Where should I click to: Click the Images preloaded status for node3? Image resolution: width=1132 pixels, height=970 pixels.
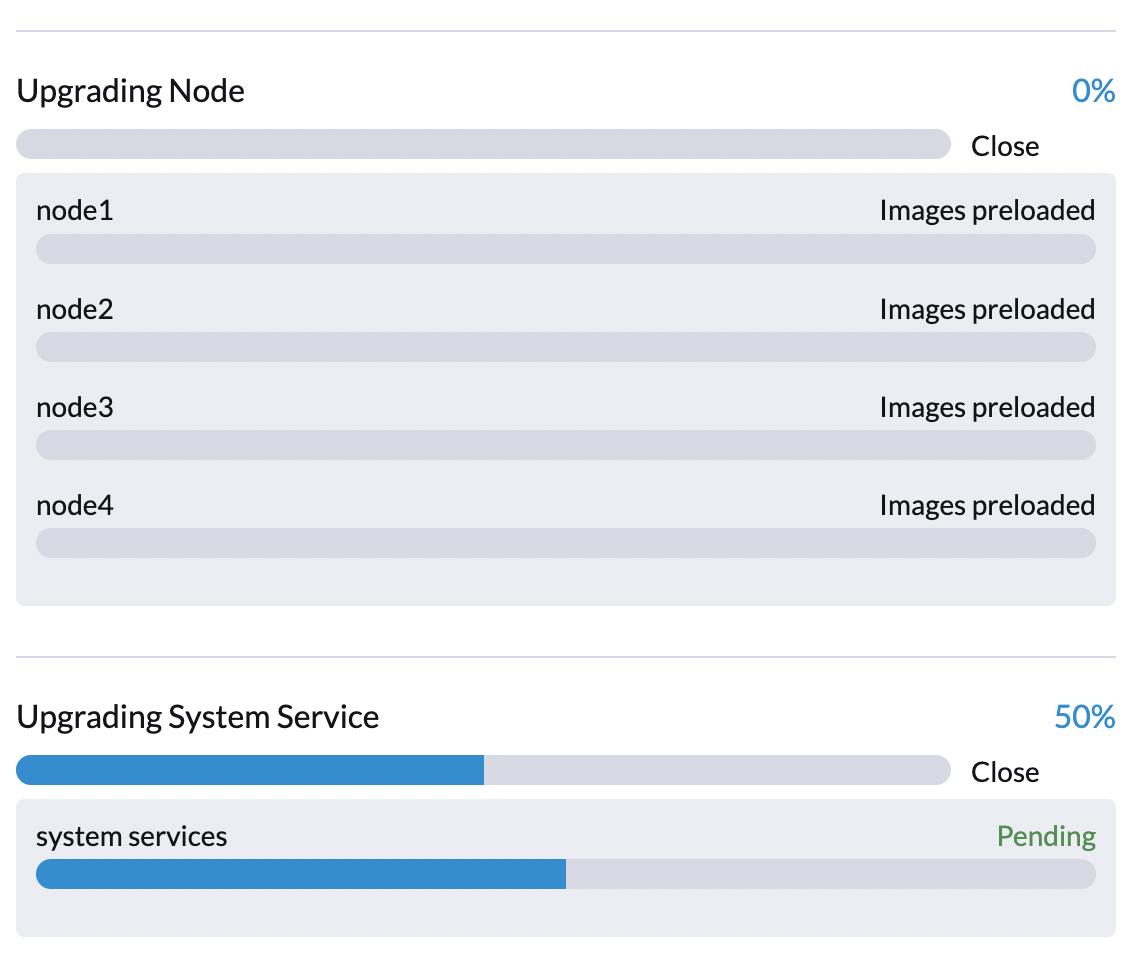[987, 408]
